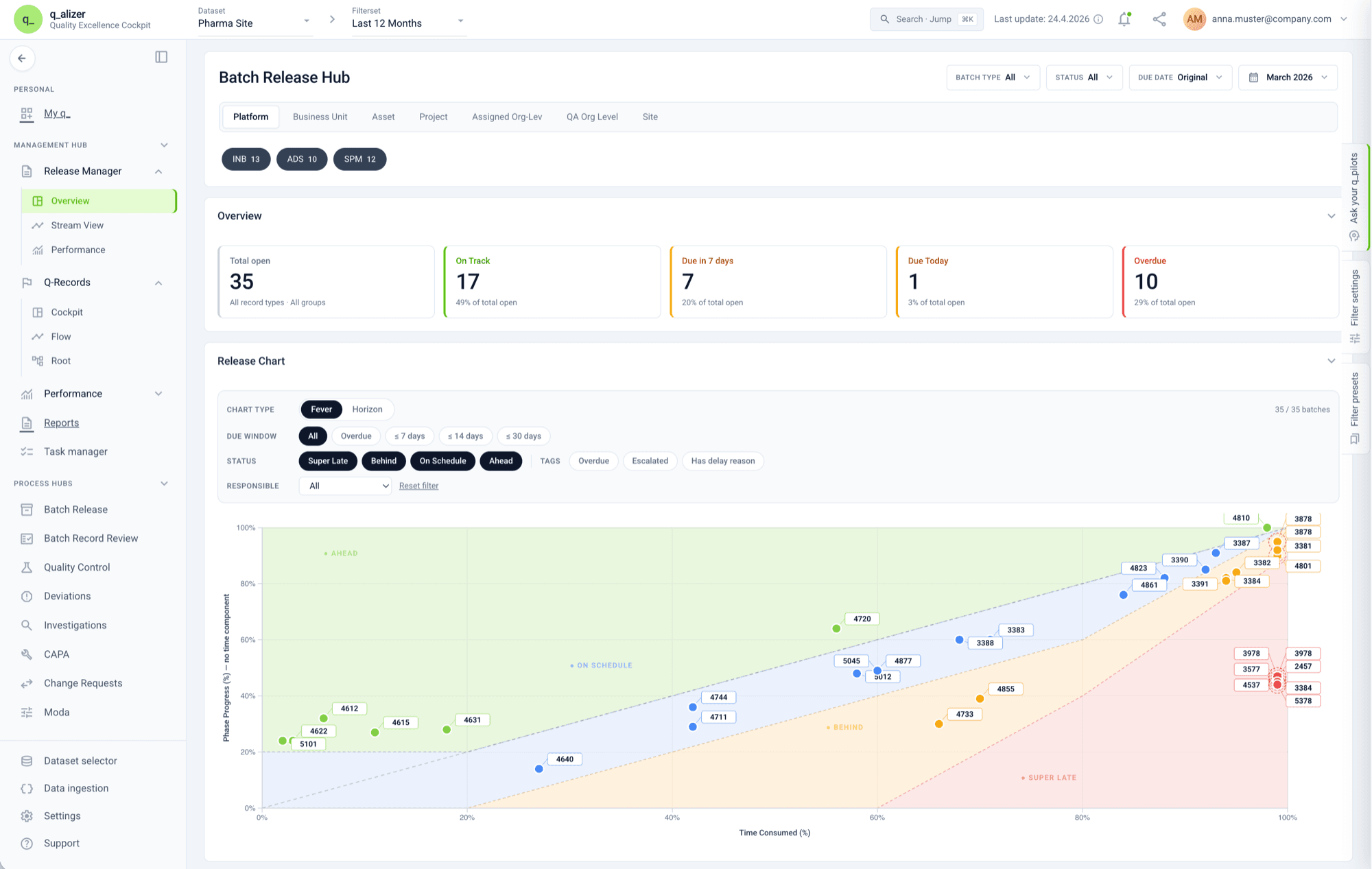This screenshot has height=869, width=1372.
Task: Set due window to ≤ 30 days
Action: point(523,436)
